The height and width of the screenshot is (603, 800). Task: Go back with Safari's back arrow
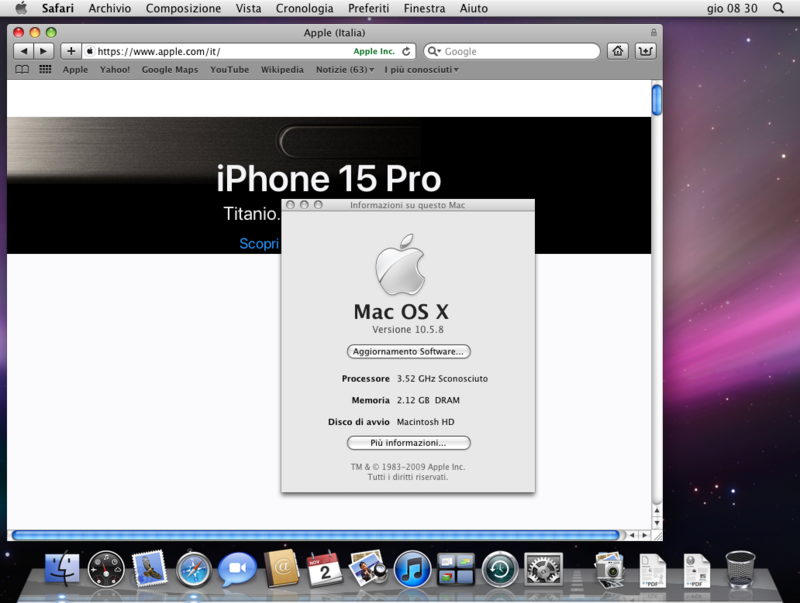[23, 51]
